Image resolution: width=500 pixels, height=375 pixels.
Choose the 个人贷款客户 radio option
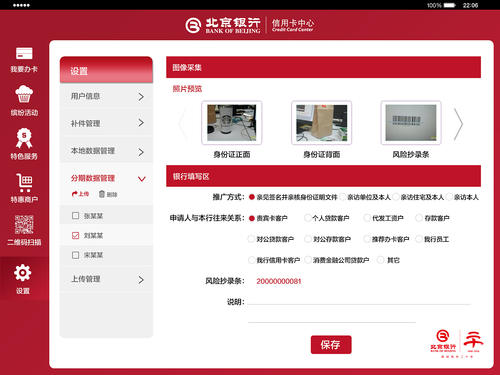(308, 218)
